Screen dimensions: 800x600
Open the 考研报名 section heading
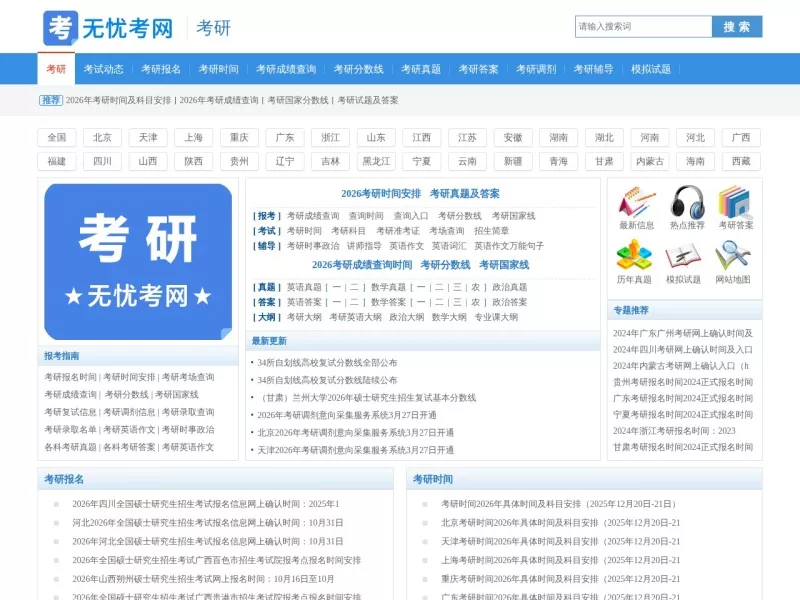point(64,480)
